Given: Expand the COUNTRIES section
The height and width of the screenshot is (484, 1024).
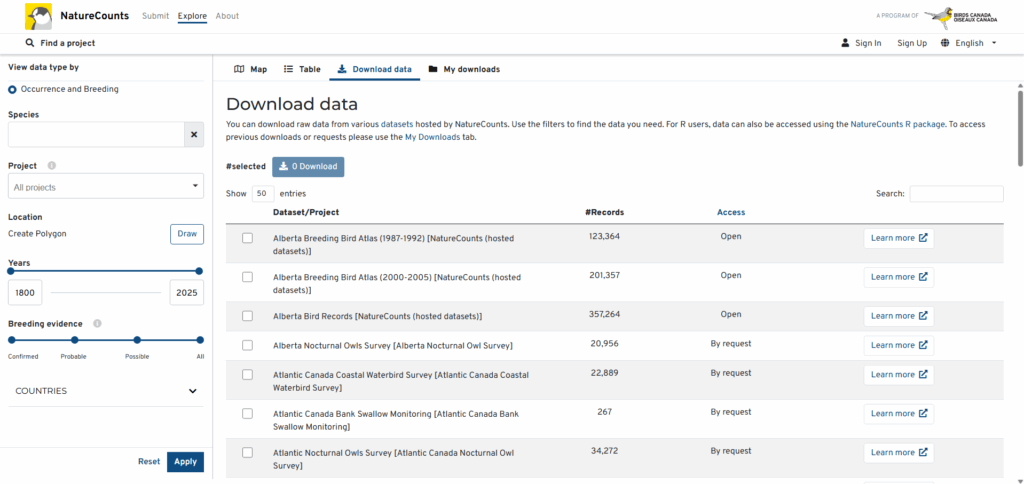Looking at the screenshot, I should tap(106, 391).
